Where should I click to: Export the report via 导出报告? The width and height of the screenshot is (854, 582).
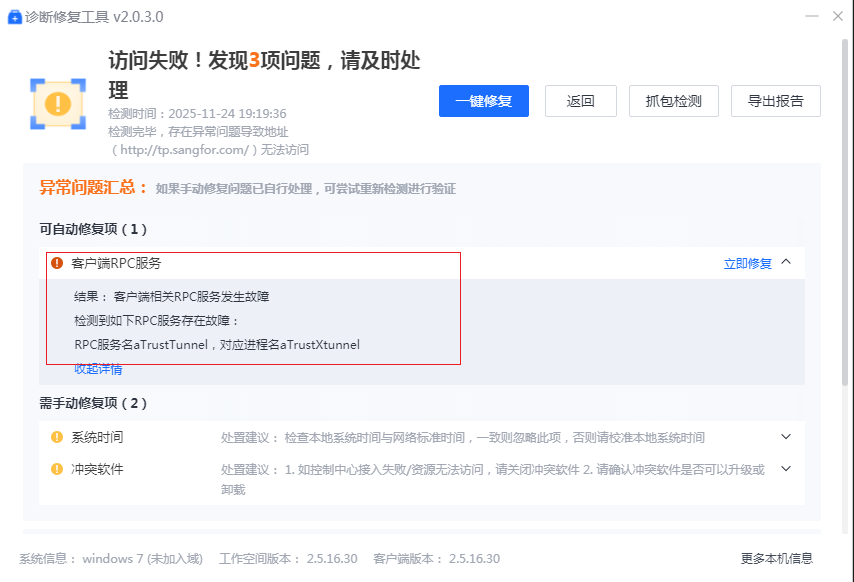point(775,101)
